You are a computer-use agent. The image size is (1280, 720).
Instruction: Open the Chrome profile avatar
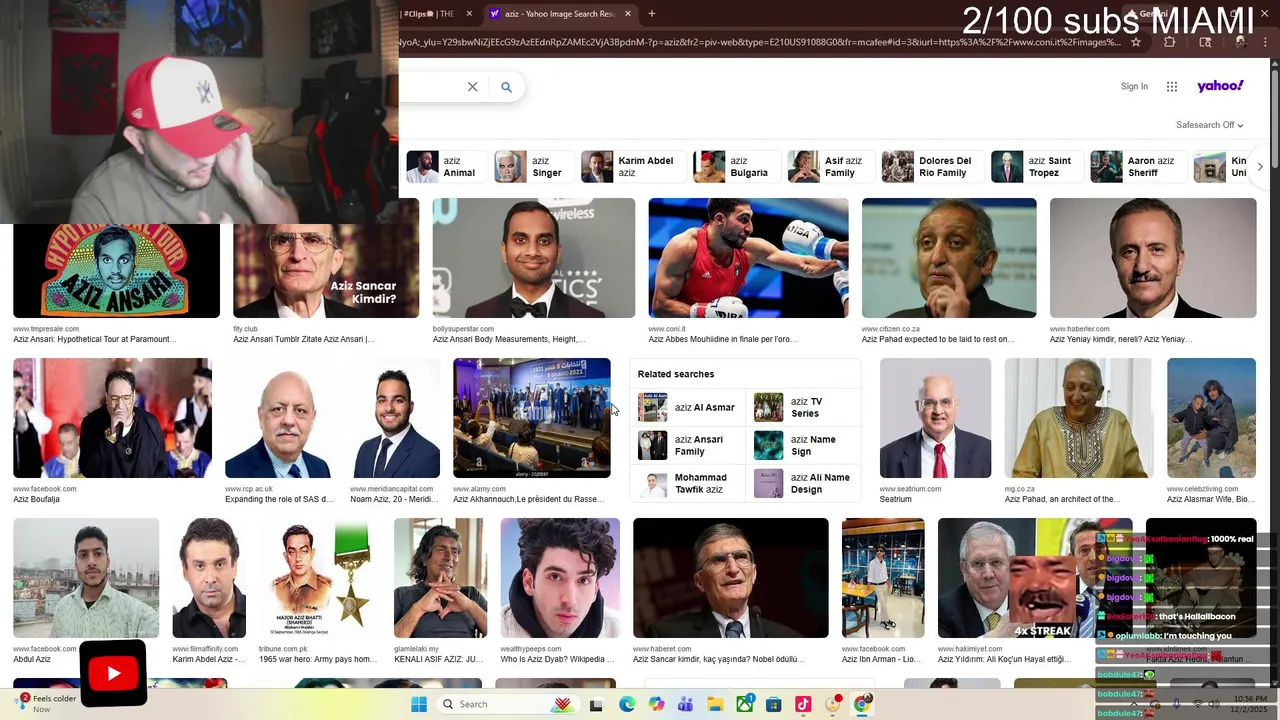pos(1240,42)
